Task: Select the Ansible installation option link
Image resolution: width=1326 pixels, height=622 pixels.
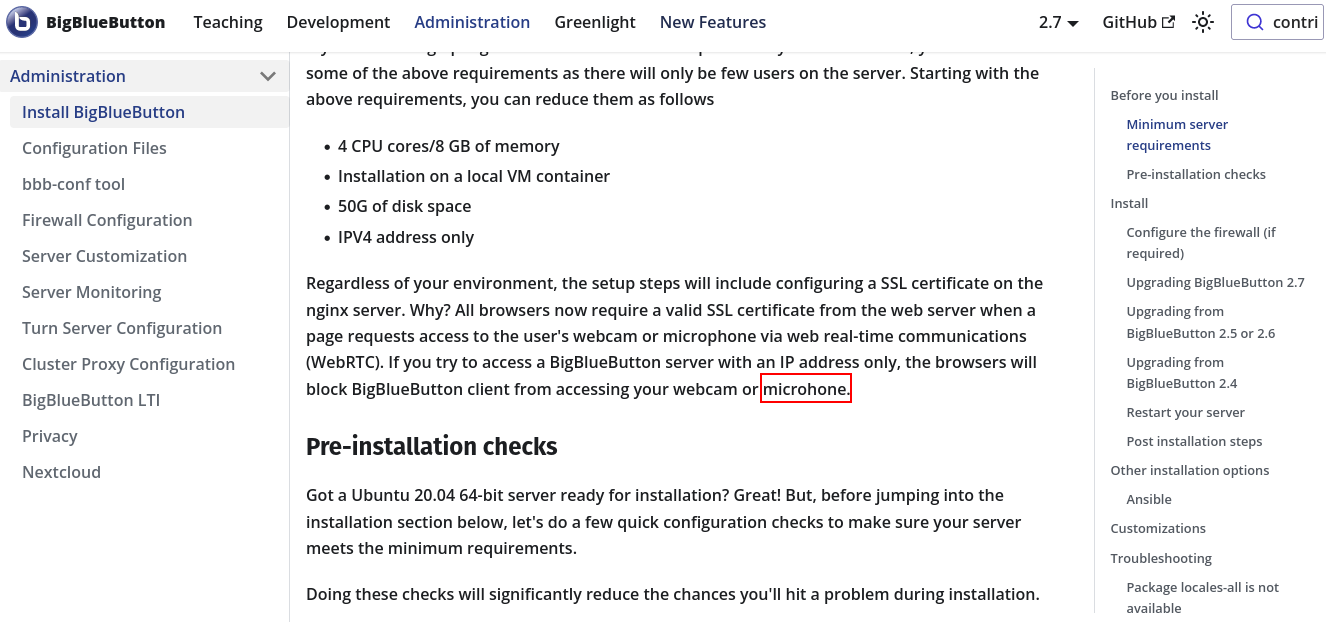Action: click(x=1148, y=499)
